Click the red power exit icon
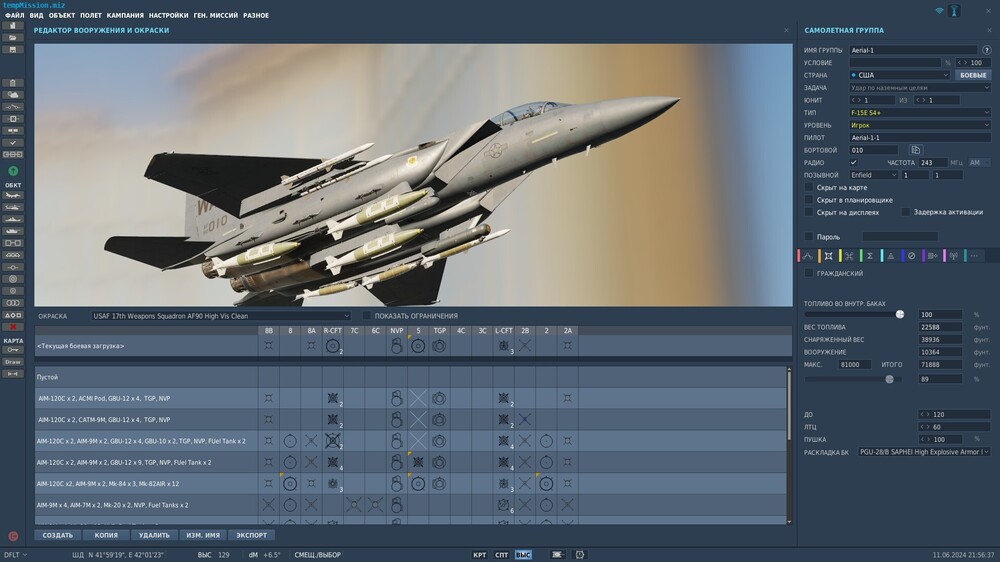This screenshot has height=562, width=1000. coord(13,536)
